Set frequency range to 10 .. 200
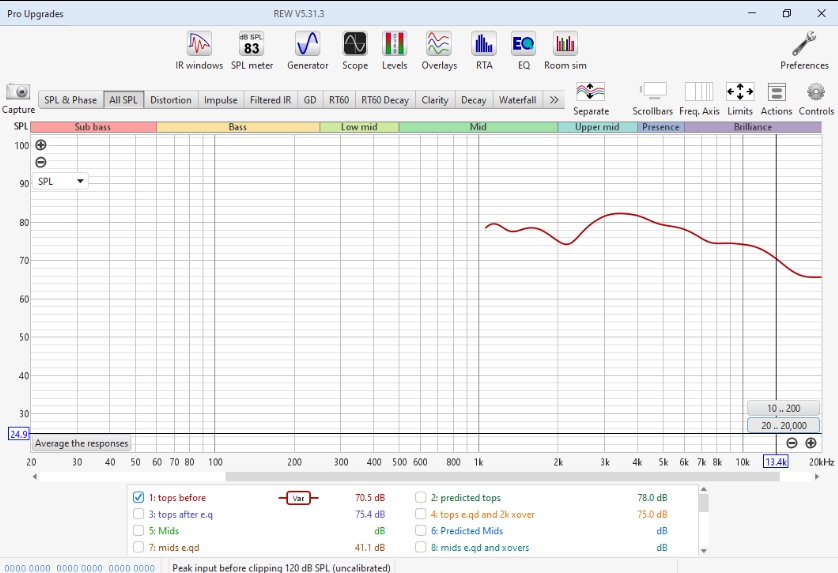This screenshot has width=838, height=573. click(783, 408)
